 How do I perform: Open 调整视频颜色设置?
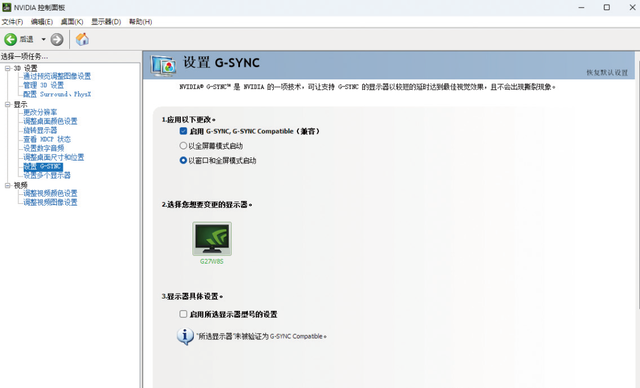coord(50,193)
